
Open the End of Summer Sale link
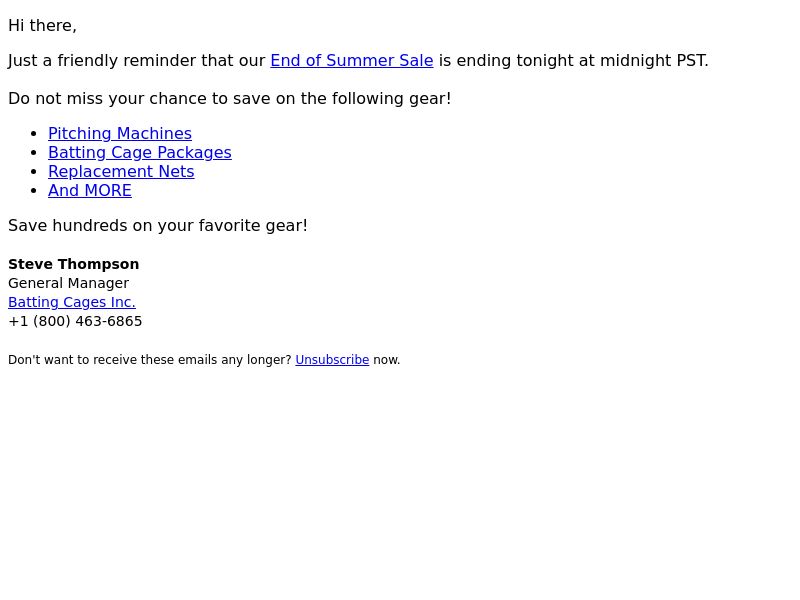coord(352,61)
